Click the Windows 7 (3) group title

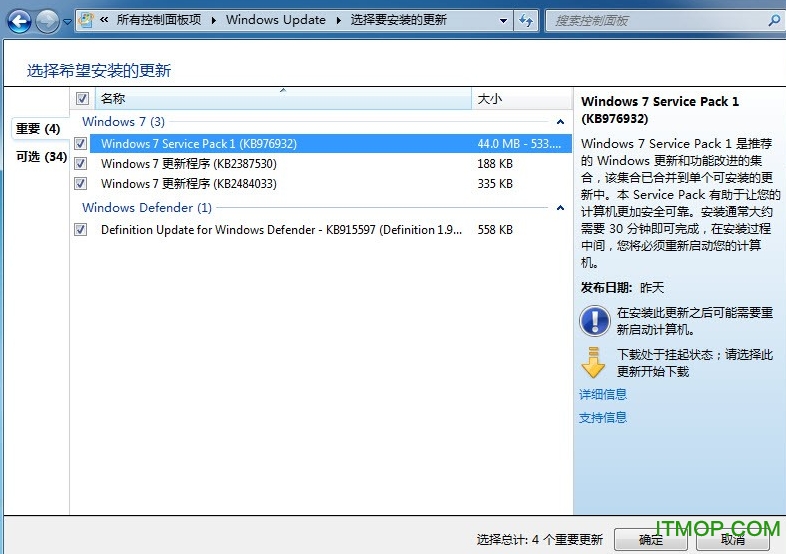(123, 122)
